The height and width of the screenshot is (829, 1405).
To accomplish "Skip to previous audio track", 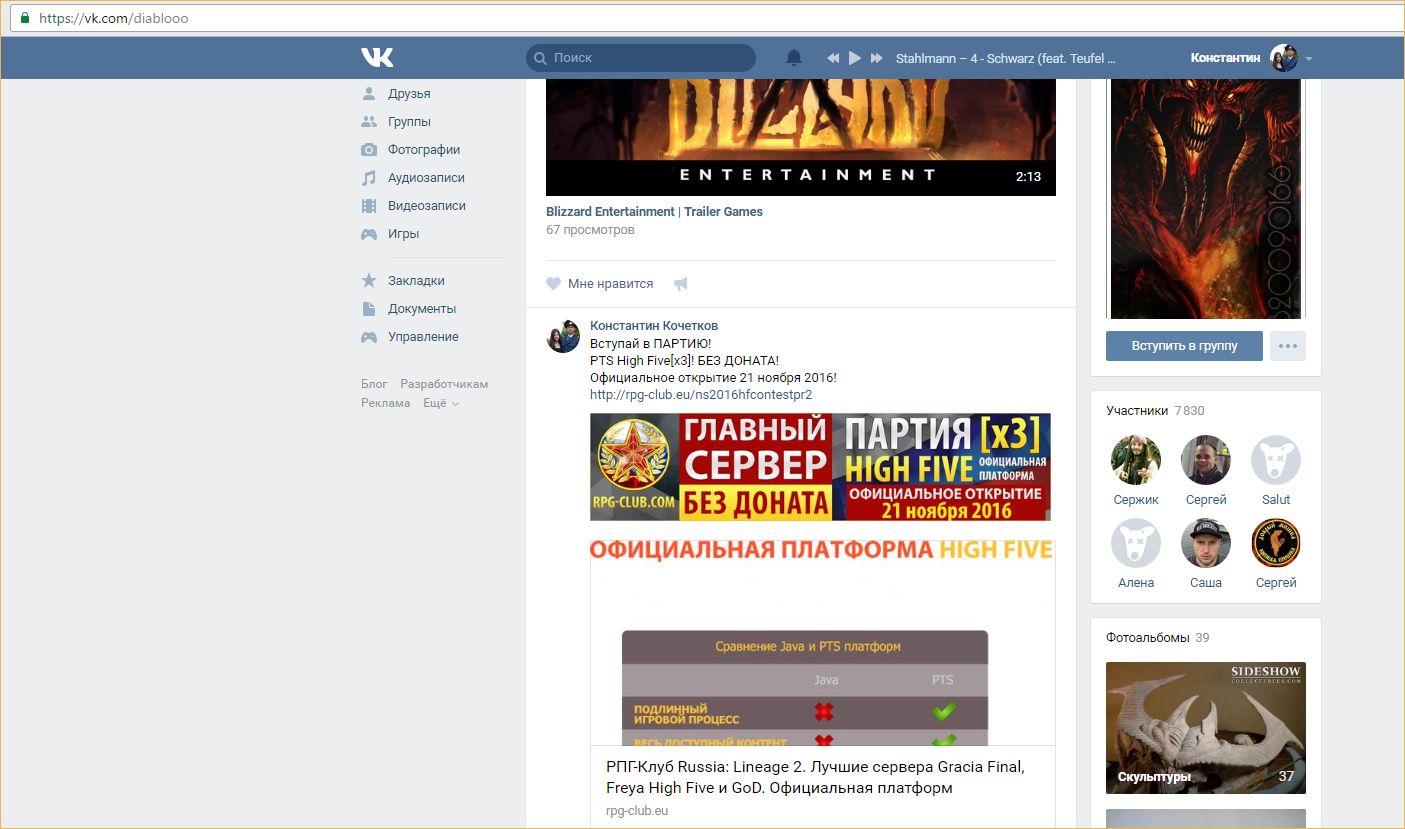I will click(833, 58).
